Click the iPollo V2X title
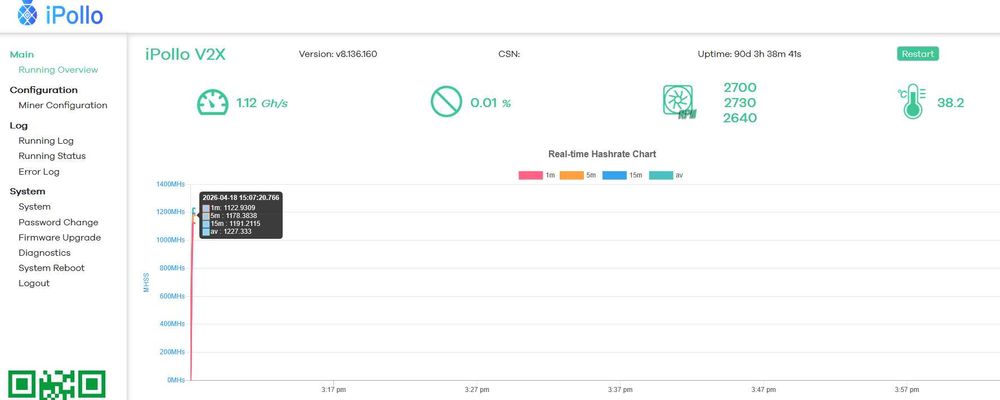 186,54
